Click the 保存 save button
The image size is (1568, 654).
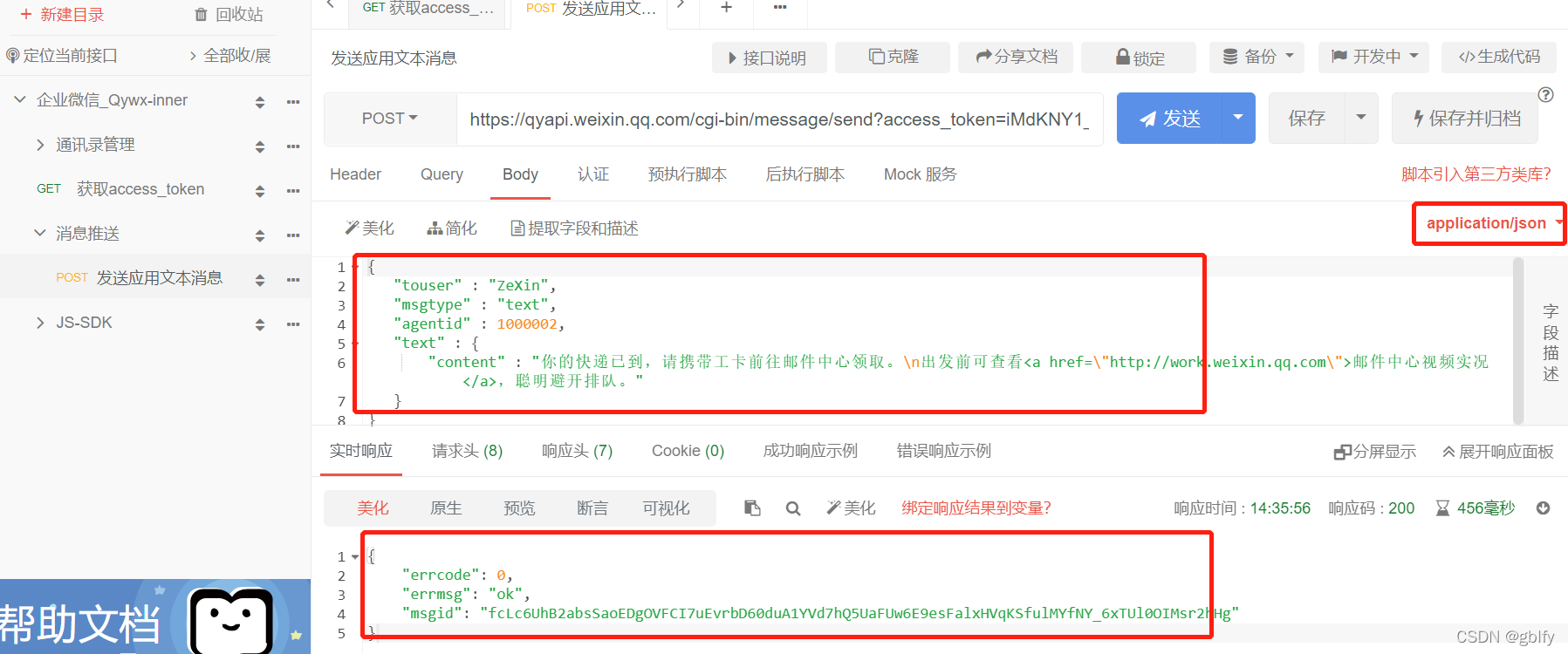click(1306, 119)
